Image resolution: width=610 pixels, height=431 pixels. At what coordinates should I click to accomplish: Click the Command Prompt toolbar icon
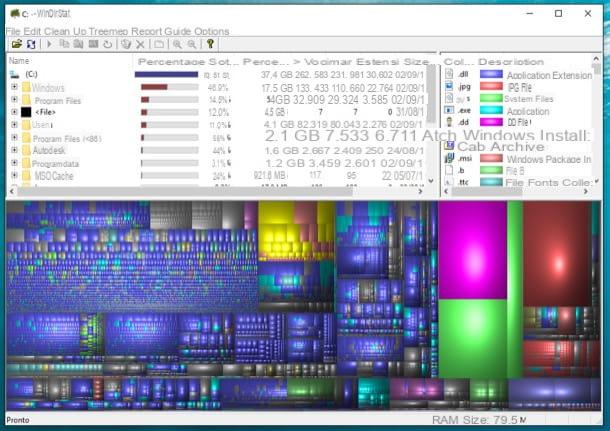(x=93, y=44)
